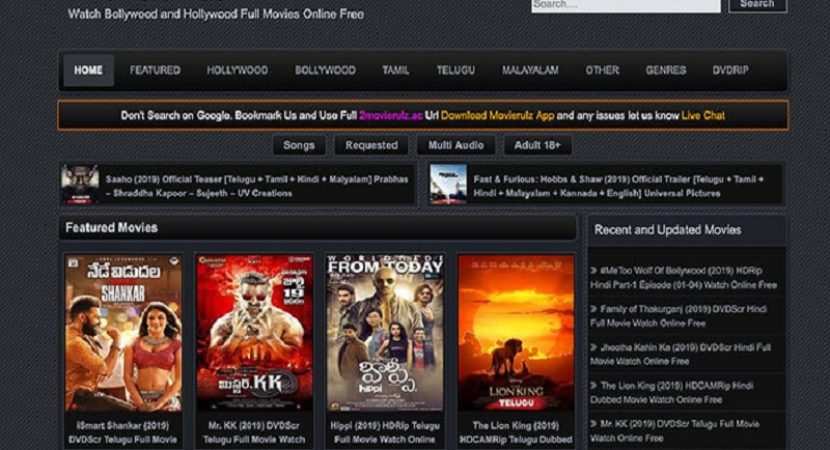This screenshot has height=450, width=830.
Task: Click the Featured Movies heading
Action: (x=111, y=228)
